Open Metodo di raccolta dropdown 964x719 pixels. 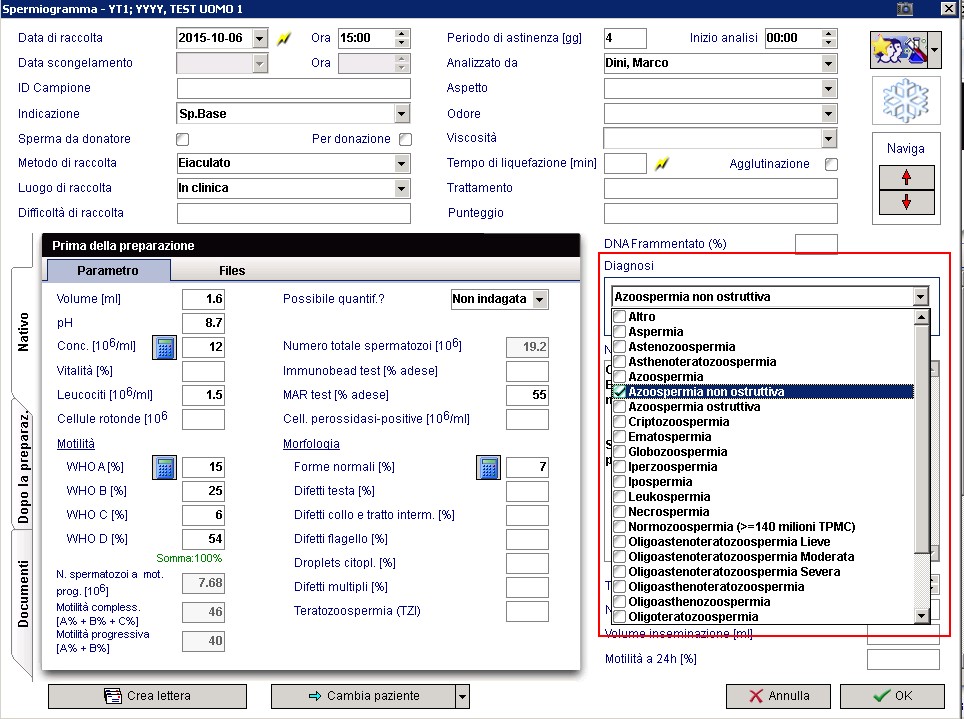coord(401,164)
